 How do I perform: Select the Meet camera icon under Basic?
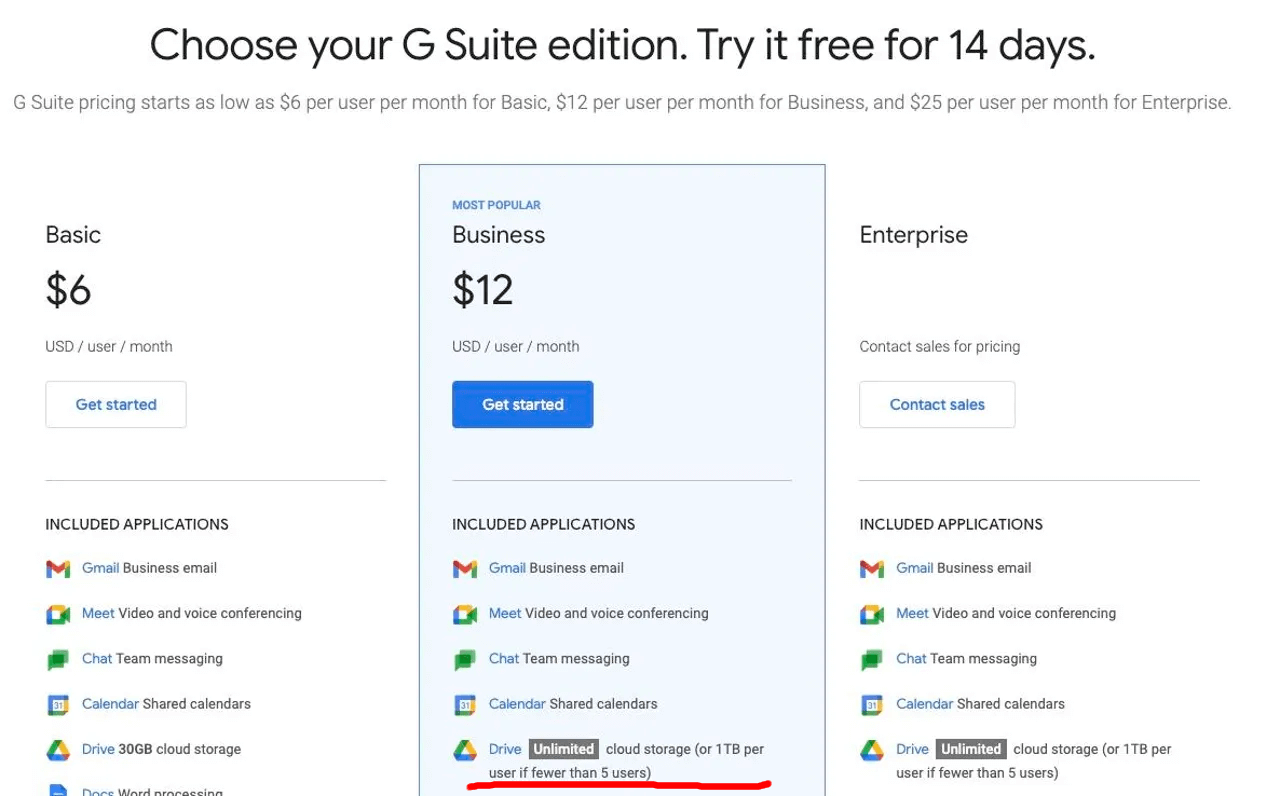(58, 614)
